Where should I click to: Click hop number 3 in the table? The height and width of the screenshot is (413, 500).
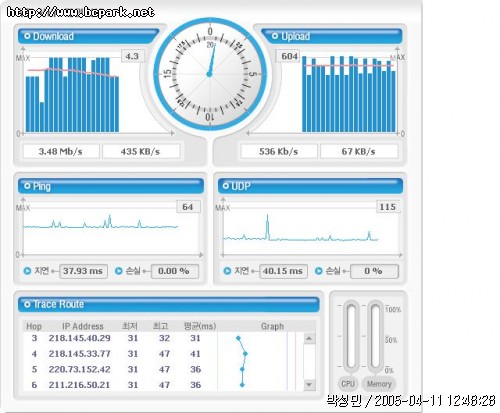click(x=34, y=338)
